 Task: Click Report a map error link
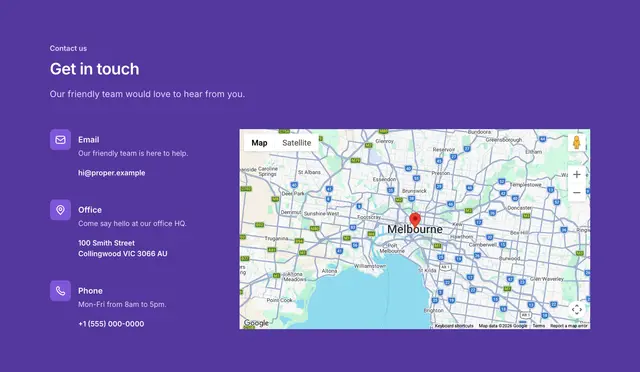569,326
